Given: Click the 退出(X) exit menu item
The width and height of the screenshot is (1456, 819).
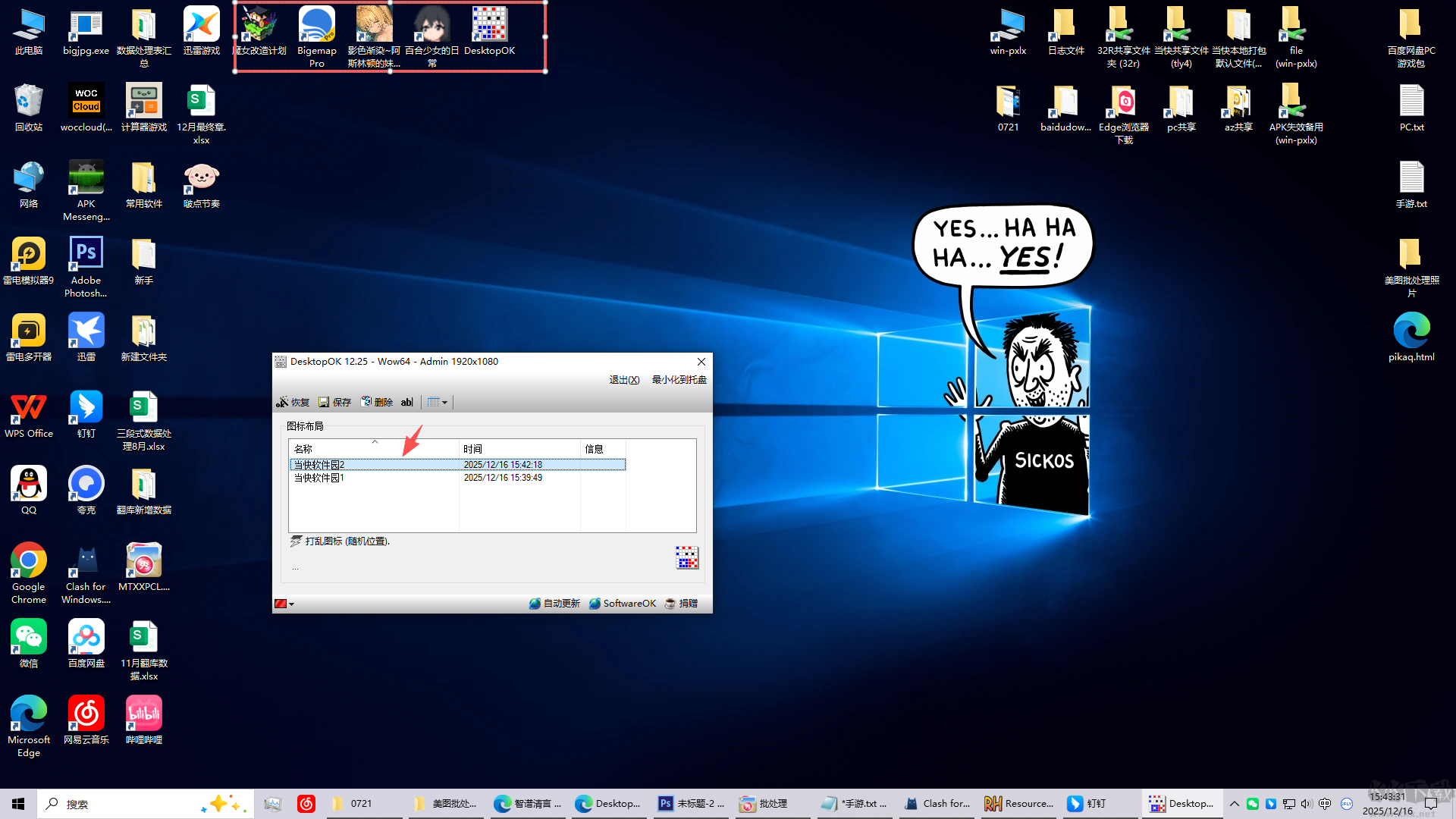Looking at the screenshot, I should tap(624, 380).
